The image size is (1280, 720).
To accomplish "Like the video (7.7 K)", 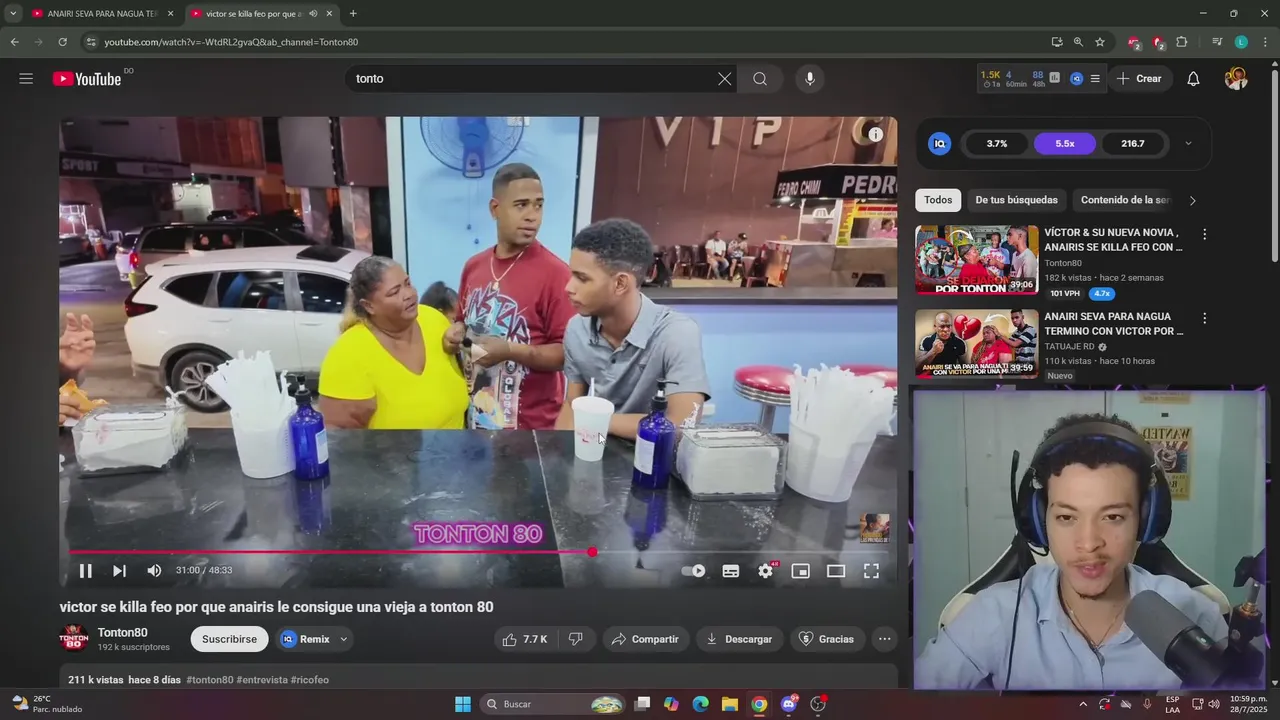I will pyautogui.click(x=525, y=639).
